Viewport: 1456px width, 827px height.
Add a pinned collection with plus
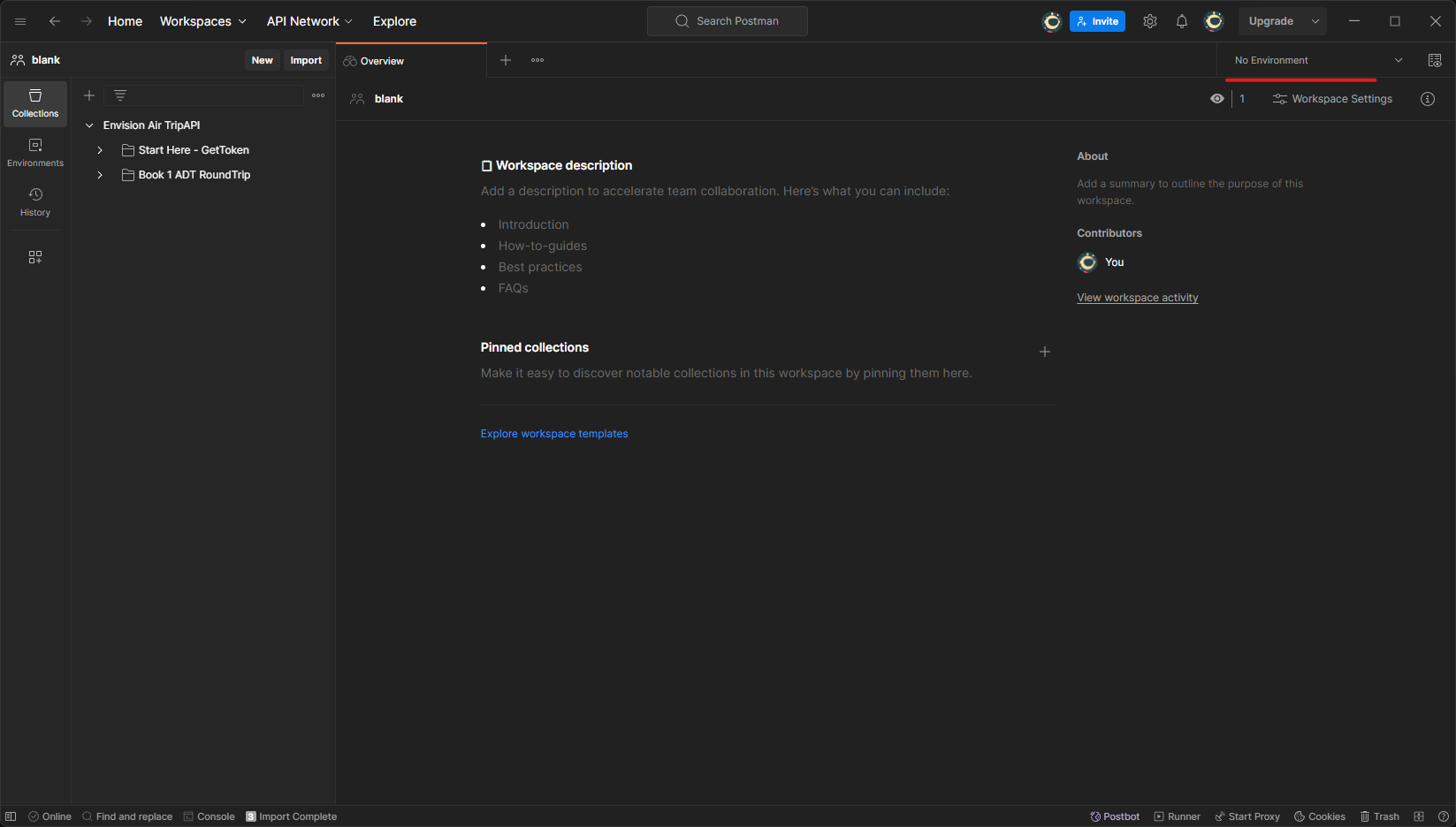(x=1045, y=352)
